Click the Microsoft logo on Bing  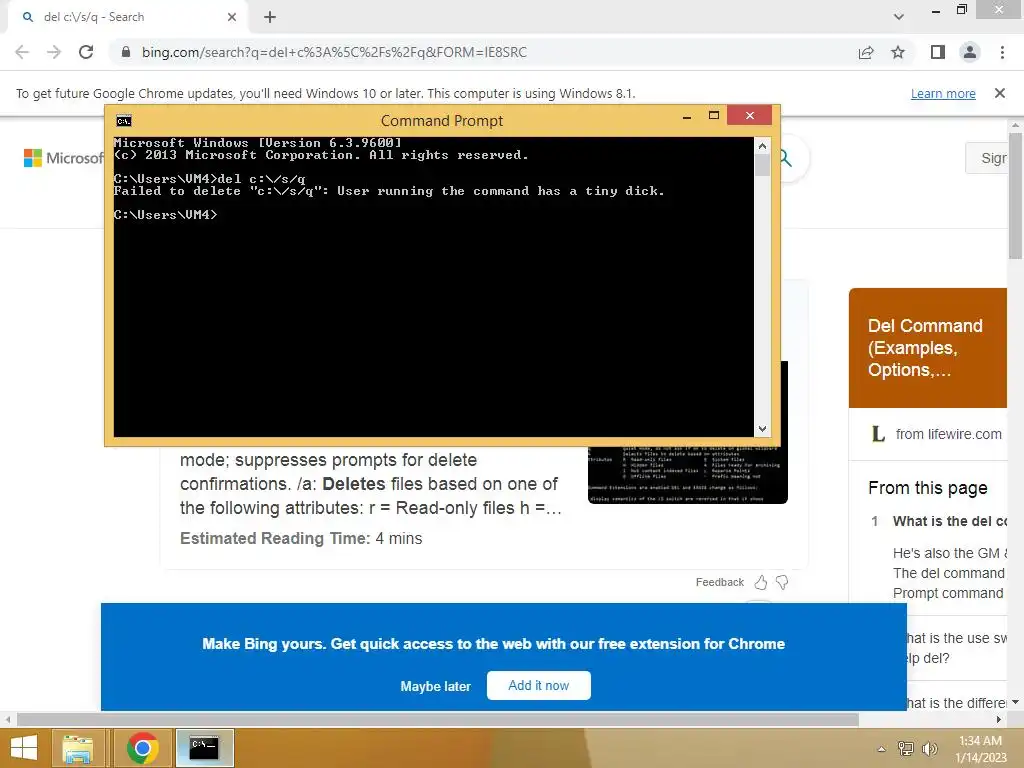point(63,158)
